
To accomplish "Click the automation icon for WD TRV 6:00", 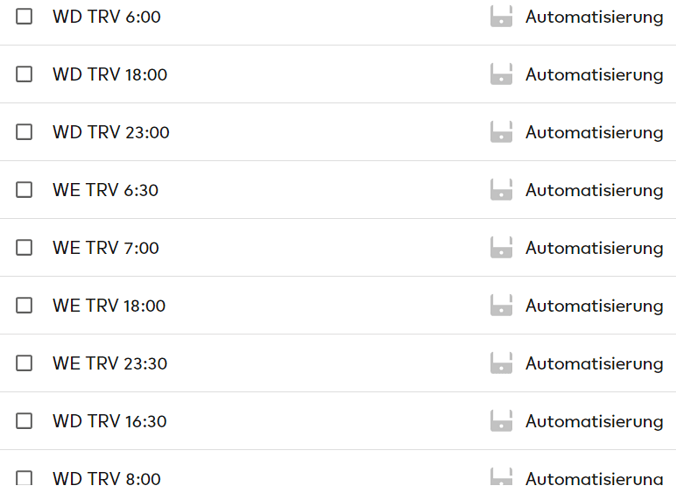I will [x=501, y=17].
